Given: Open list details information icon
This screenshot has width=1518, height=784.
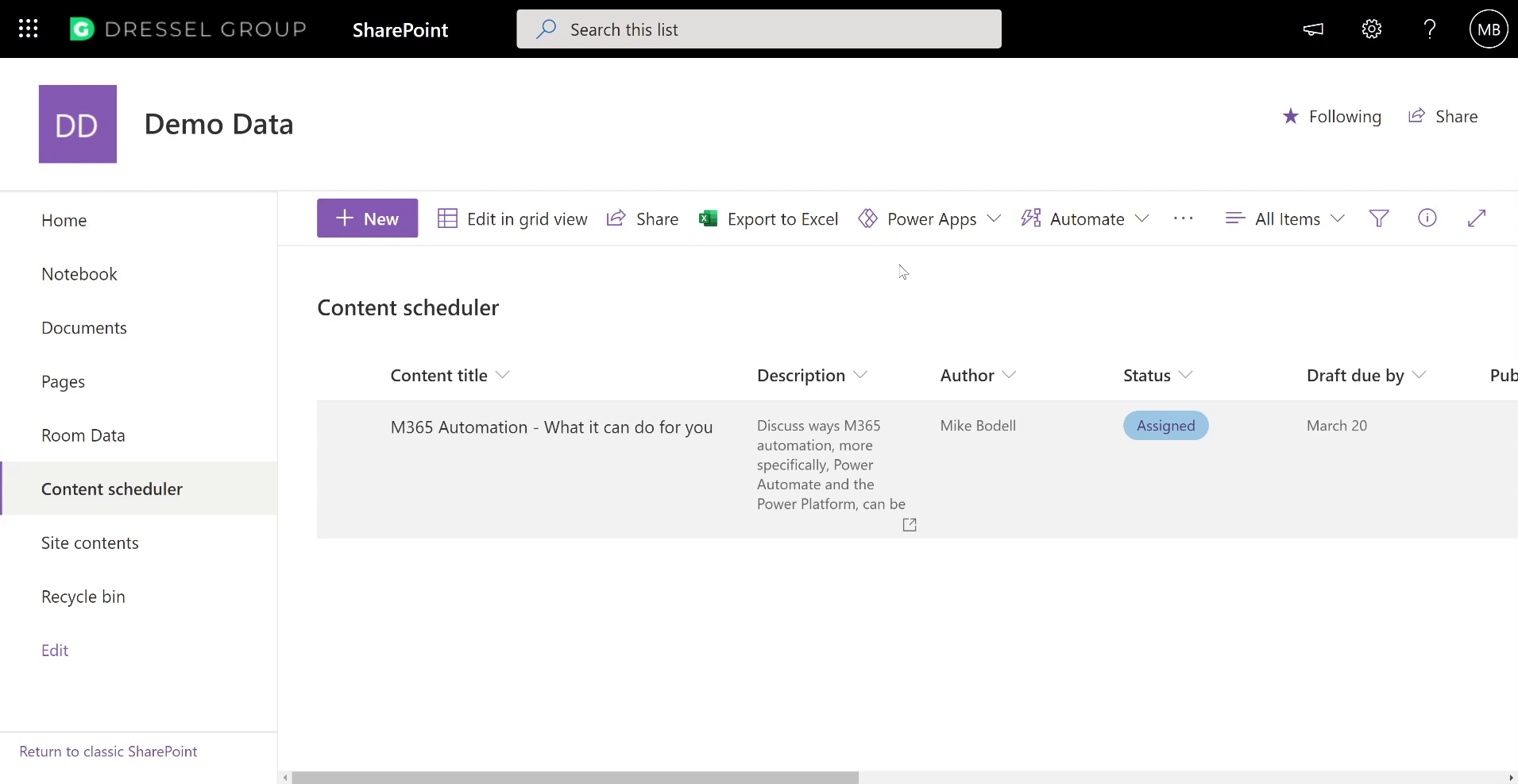Looking at the screenshot, I should tap(1428, 218).
